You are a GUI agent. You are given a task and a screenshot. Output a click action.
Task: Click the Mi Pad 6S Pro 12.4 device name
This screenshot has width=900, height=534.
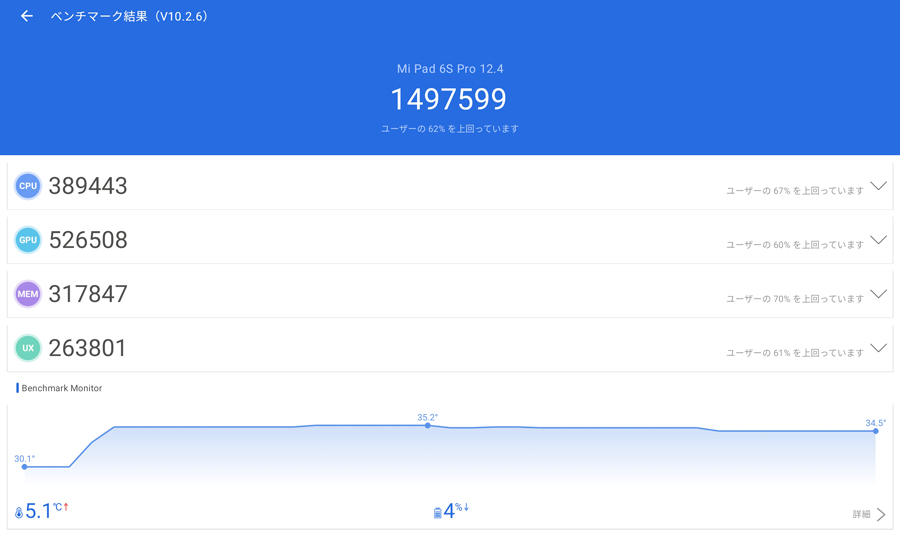click(x=450, y=69)
